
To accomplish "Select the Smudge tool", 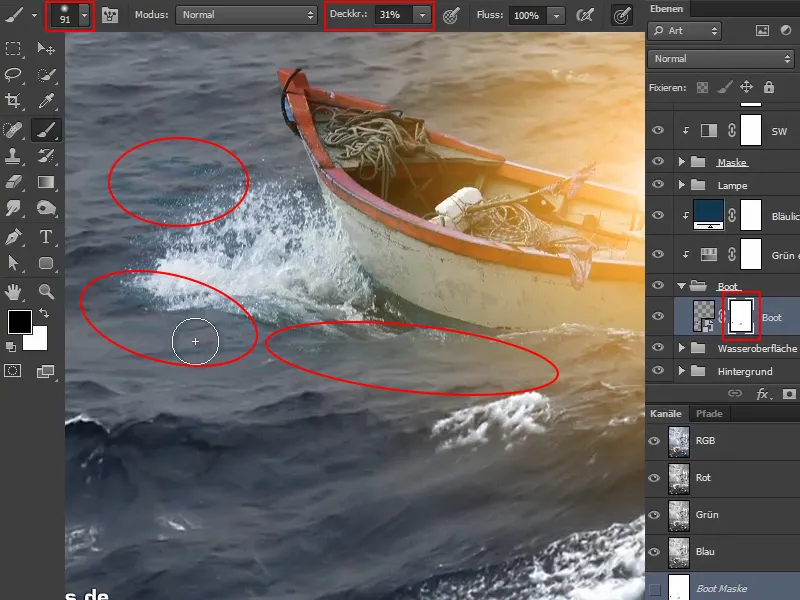I will point(13,208).
